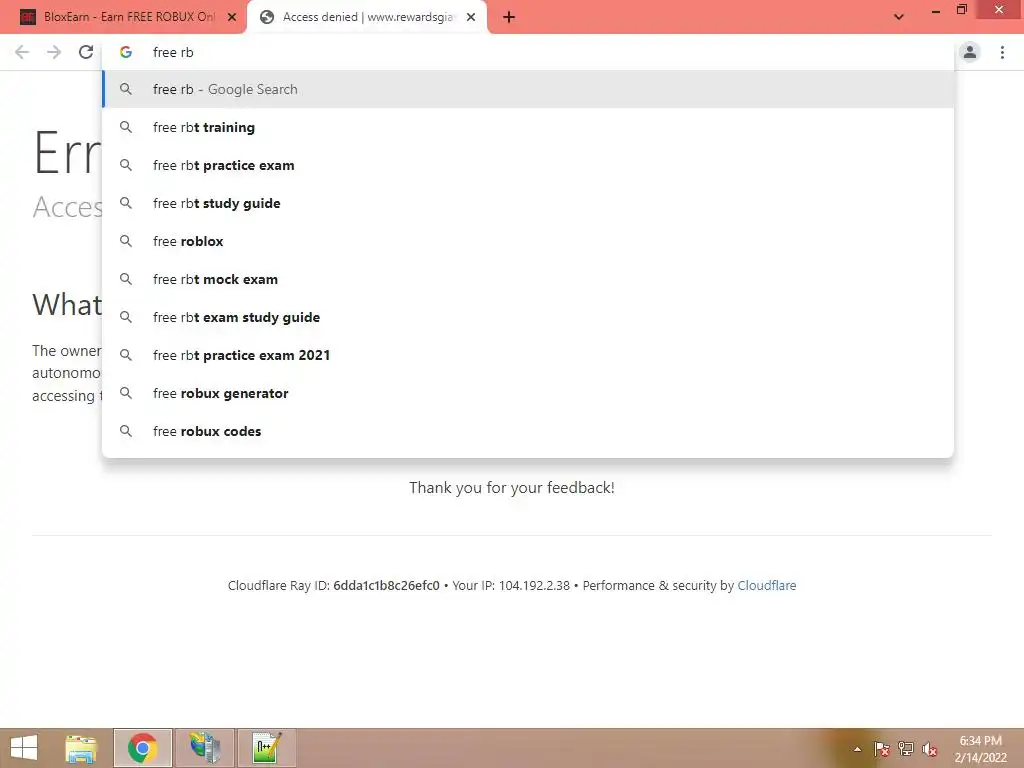Click the address bar text 'free rb'
Image resolution: width=1024 pixels, height=768 pixels.
(173, 52)
